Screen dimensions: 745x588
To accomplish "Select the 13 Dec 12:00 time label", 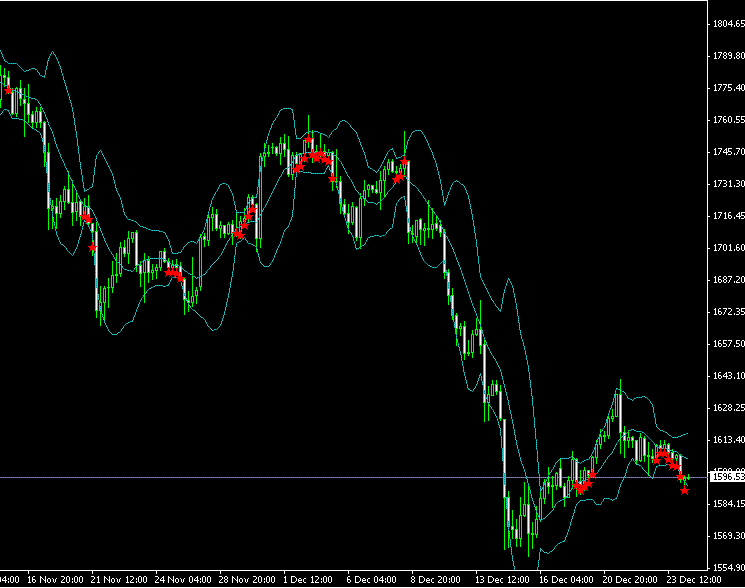I will (503, 580).
